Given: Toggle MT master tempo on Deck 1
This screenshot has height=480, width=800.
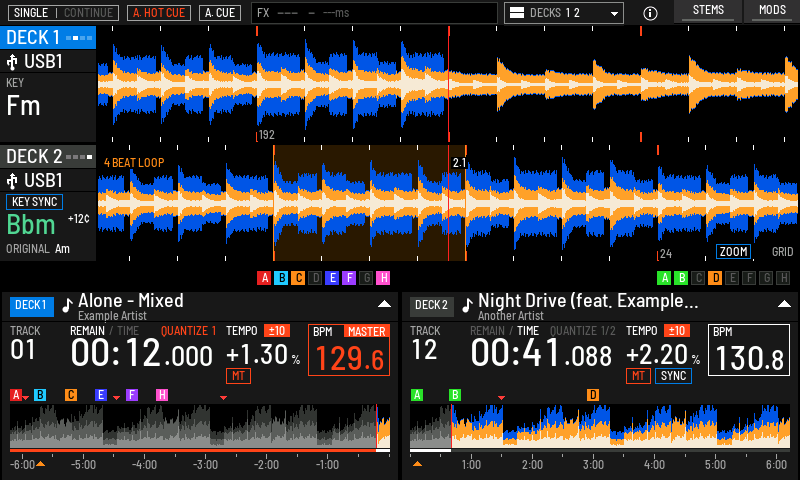Looking at the screenshot, I should 238,376.
